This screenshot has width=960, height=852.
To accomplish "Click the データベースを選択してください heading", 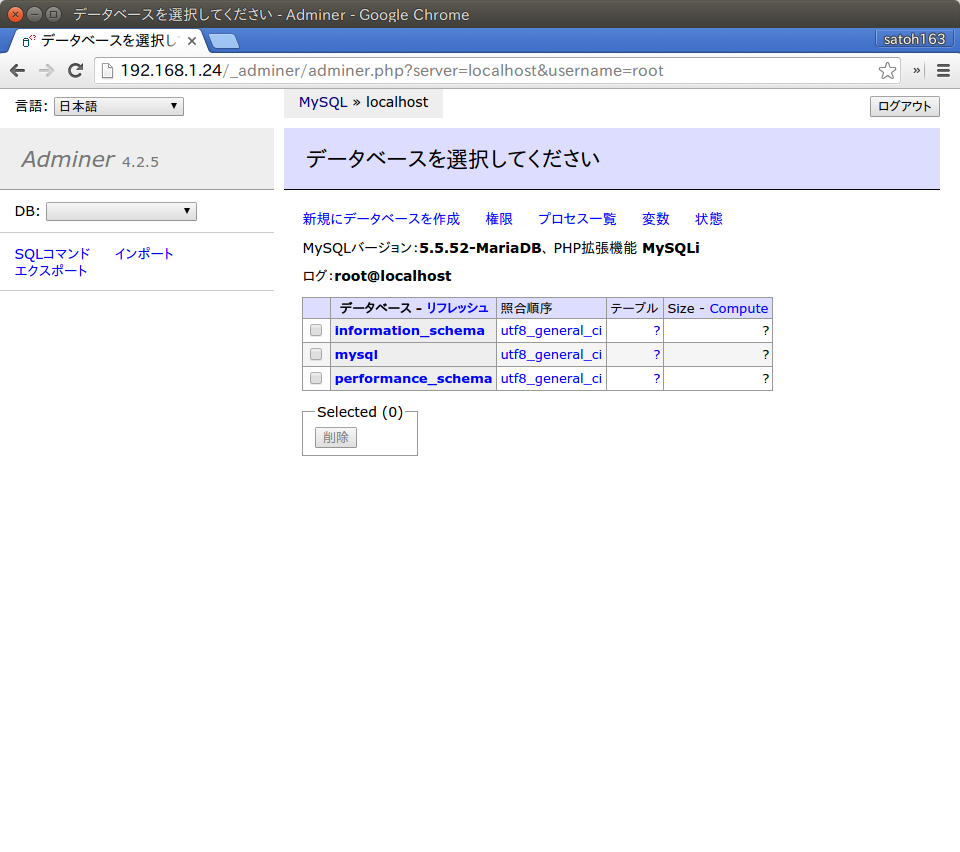I will point(453,159).
